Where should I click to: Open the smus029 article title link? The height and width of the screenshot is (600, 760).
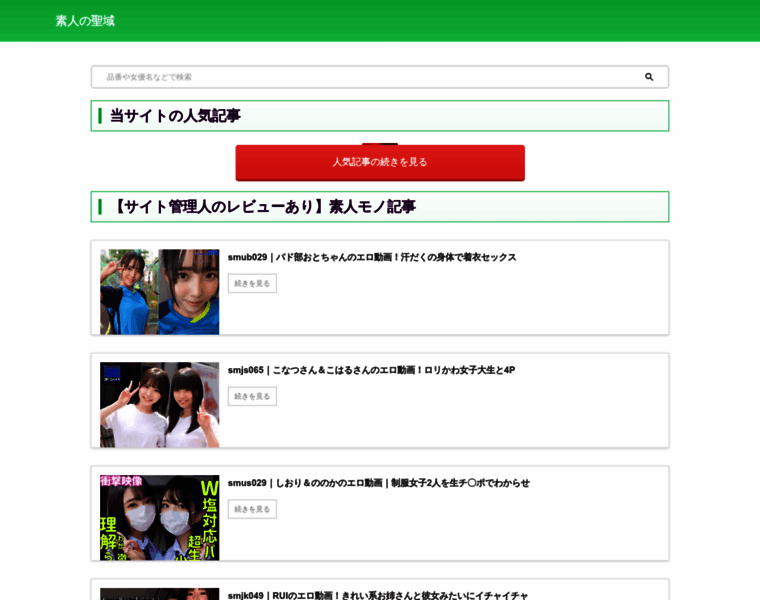379,483
